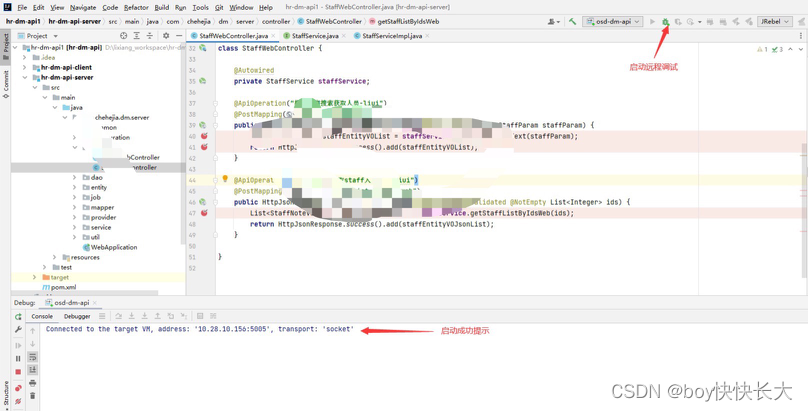Open the File menu
Viewport: 808px width, 411px height.
click(22, 7)
